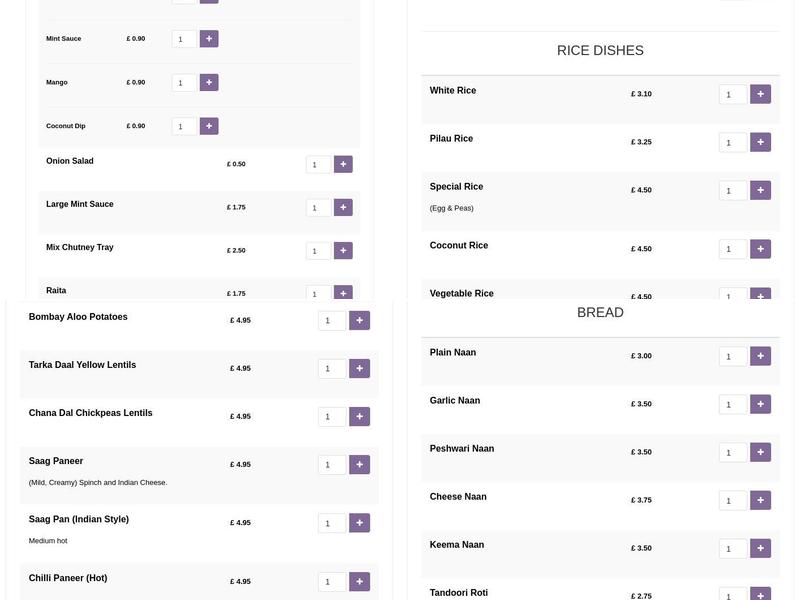
Task: Click Tarka Daal Yellow Lentils quantity box
Action: (332, 368)
